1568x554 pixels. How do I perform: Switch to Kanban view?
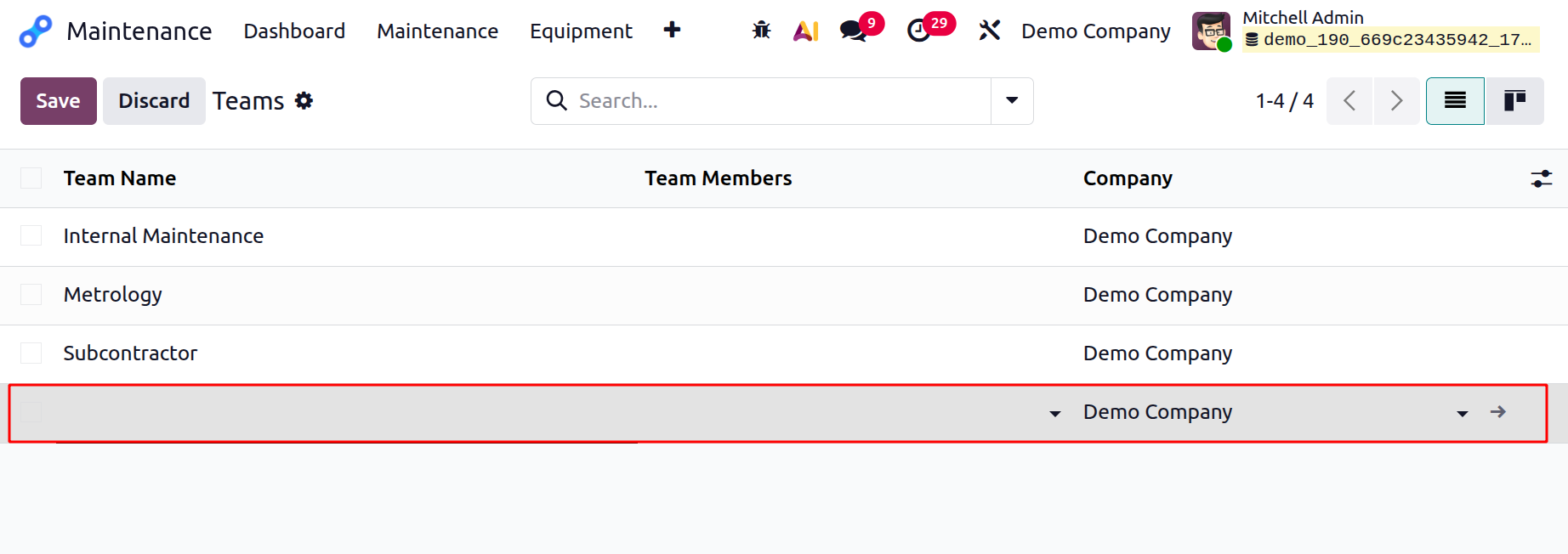pyautogui.click(x=1514, y=101)
